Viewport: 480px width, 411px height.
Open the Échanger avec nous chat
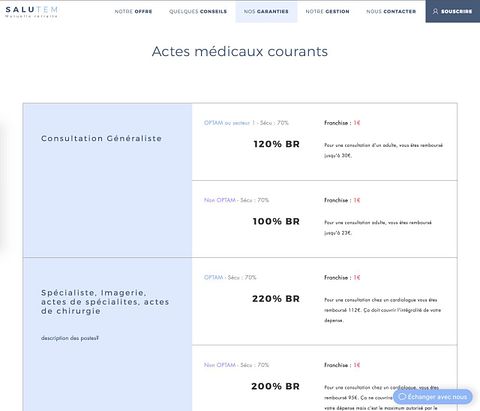coord(433,397)
